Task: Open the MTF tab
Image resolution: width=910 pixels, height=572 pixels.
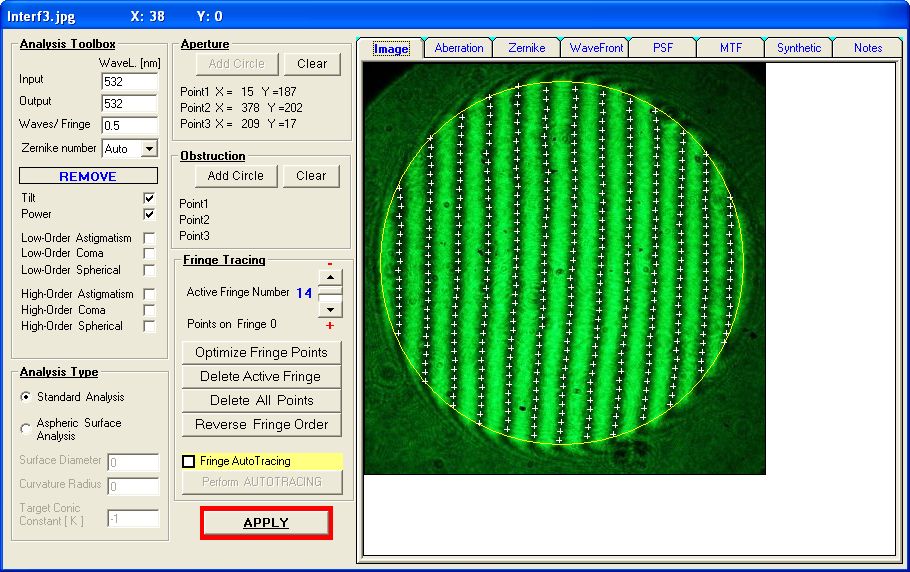Action: [x=731, y=48]
